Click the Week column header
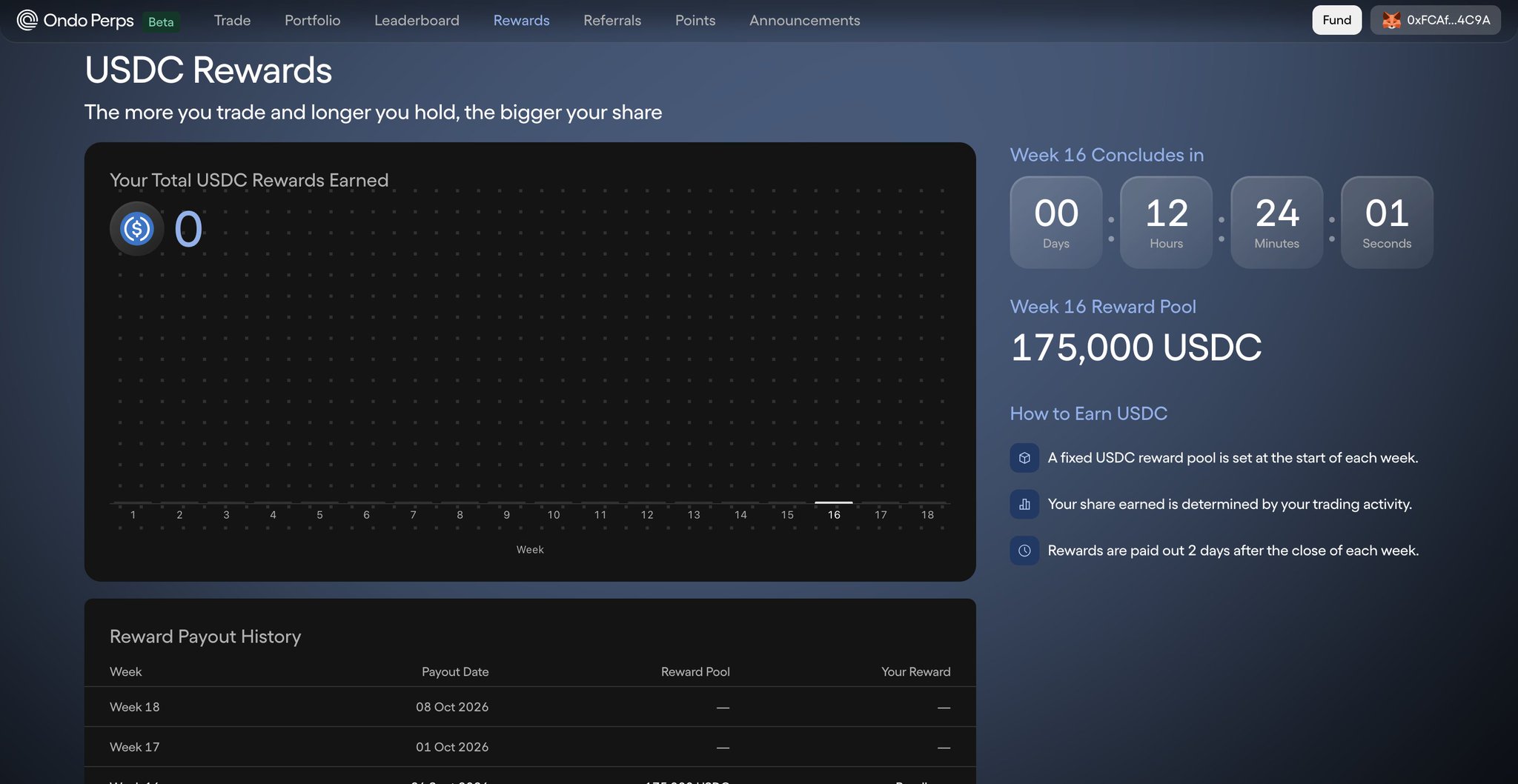This screenshot has height=784, width=1518. coord(126,671)
